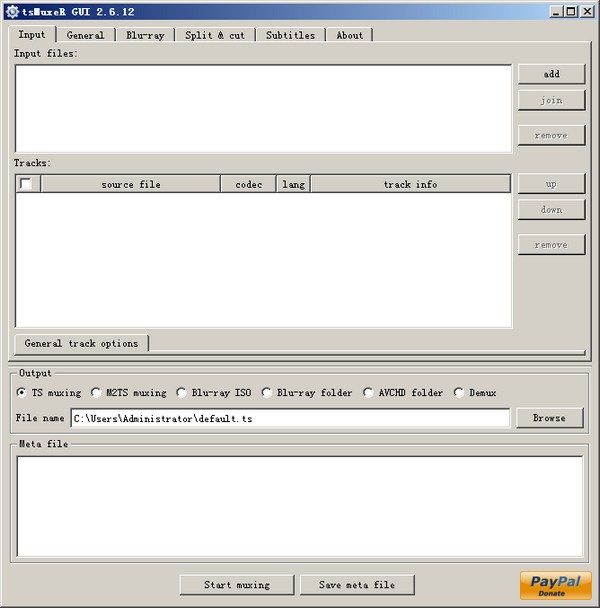Click the add input file button
600x608 pixels.
tap(552, 74)
